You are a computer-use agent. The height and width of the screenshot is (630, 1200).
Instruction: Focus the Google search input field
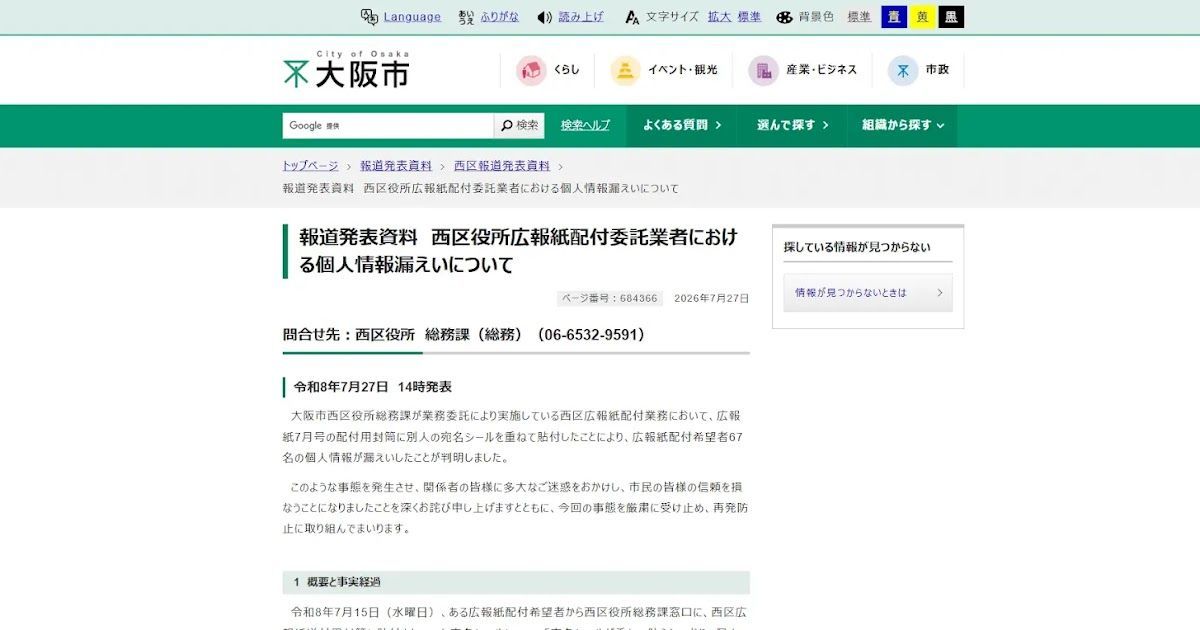click(388, 125)
